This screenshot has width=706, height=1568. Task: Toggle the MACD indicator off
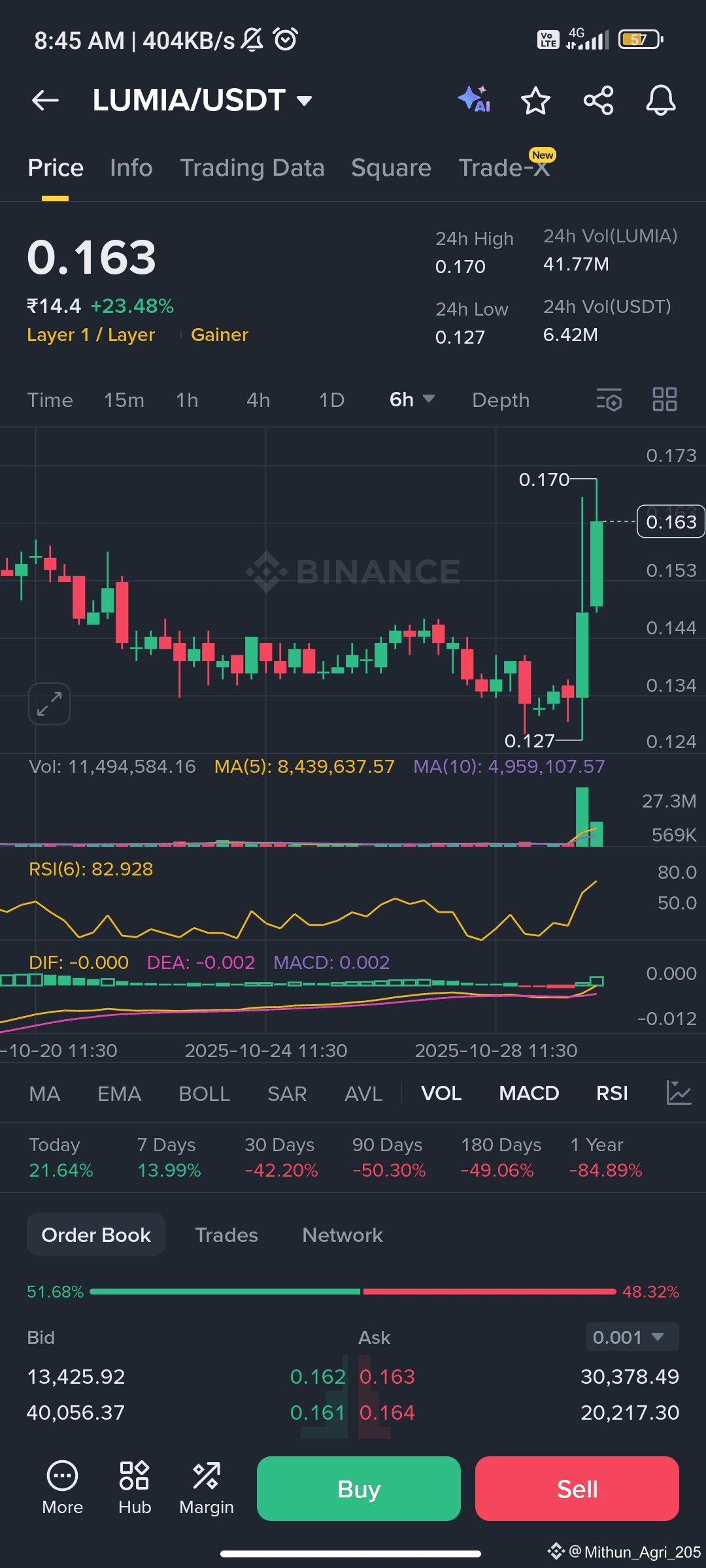pos(529,1093)
